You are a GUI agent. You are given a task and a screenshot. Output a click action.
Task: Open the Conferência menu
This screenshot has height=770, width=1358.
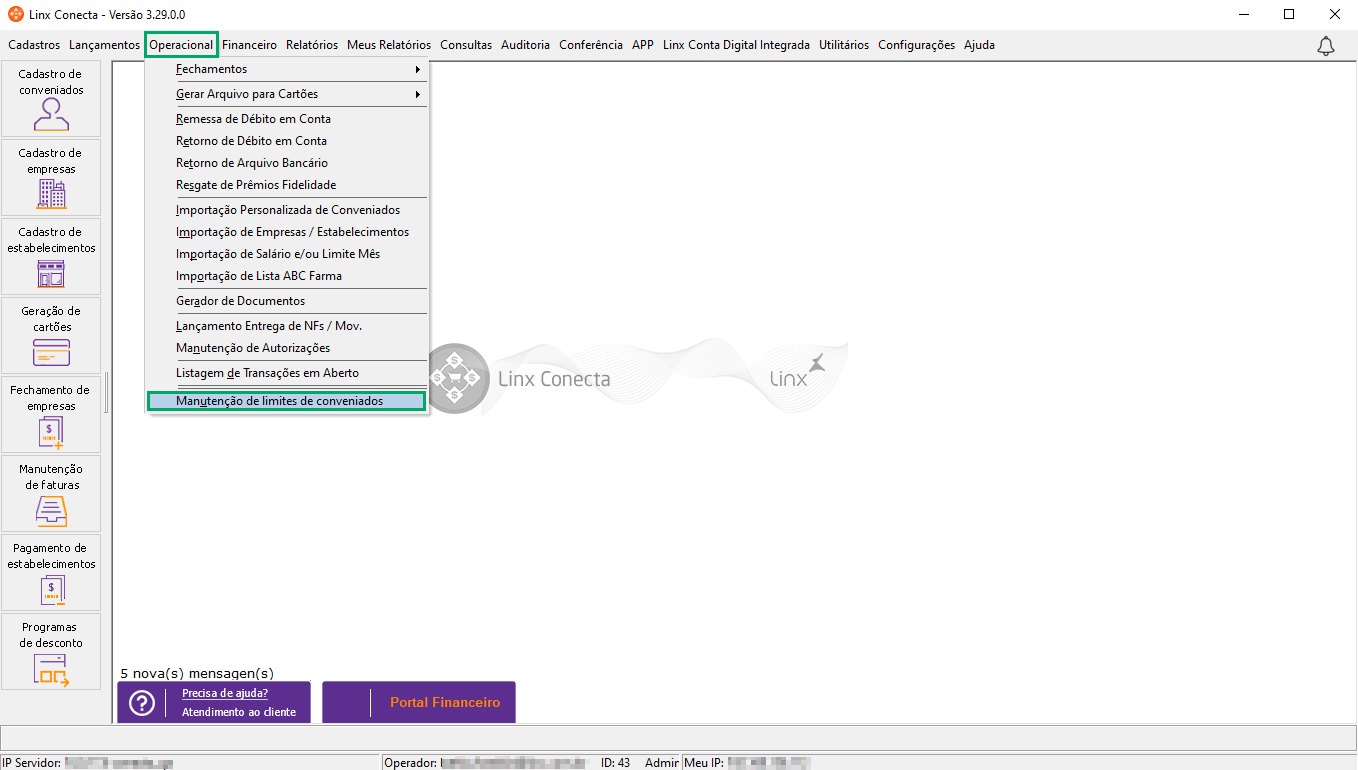click(591, 45)
